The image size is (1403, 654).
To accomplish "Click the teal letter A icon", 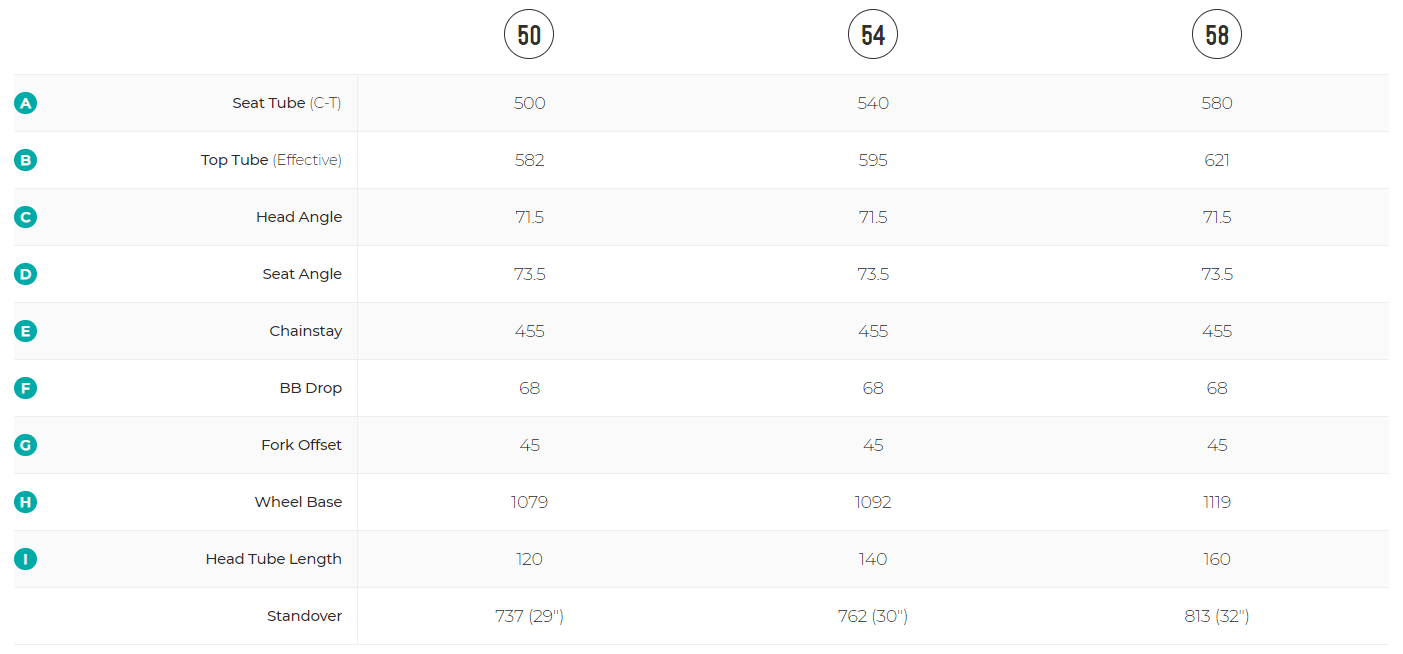I will [26, 103].
